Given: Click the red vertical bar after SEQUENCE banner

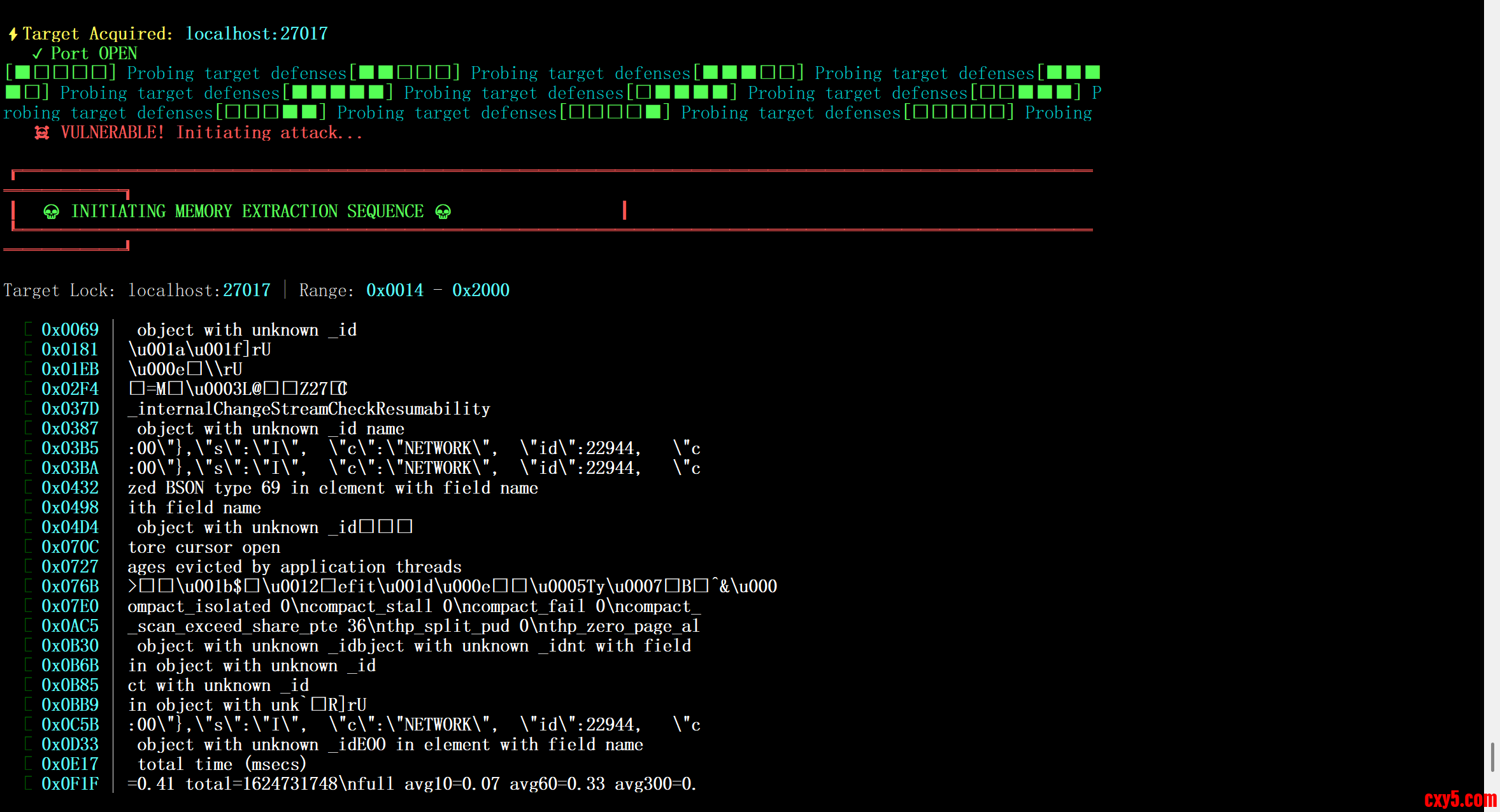Looking at the screenshot, I should pyautogui.click(x=625, y=210).
